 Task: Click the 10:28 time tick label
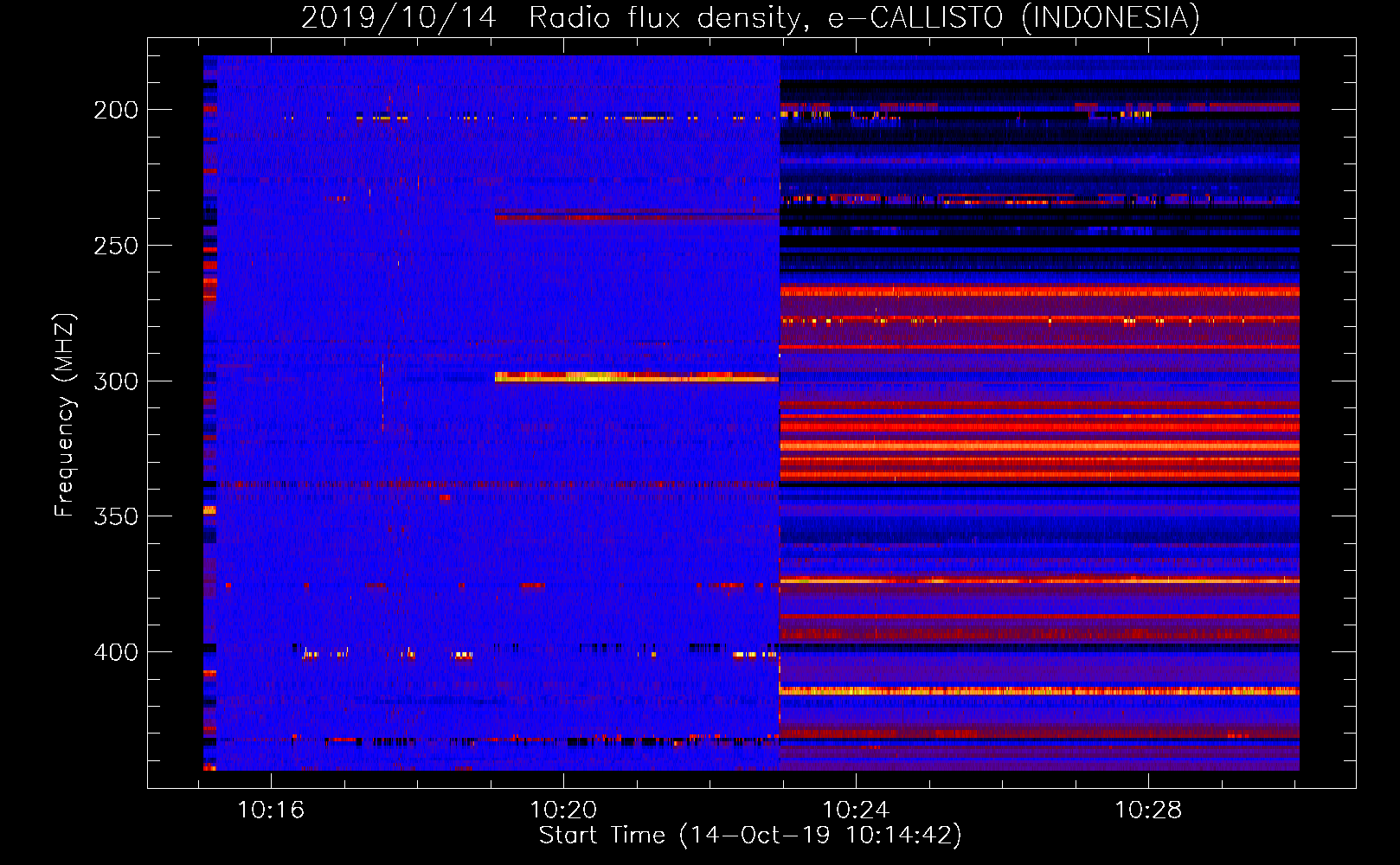pos(1148,811)
